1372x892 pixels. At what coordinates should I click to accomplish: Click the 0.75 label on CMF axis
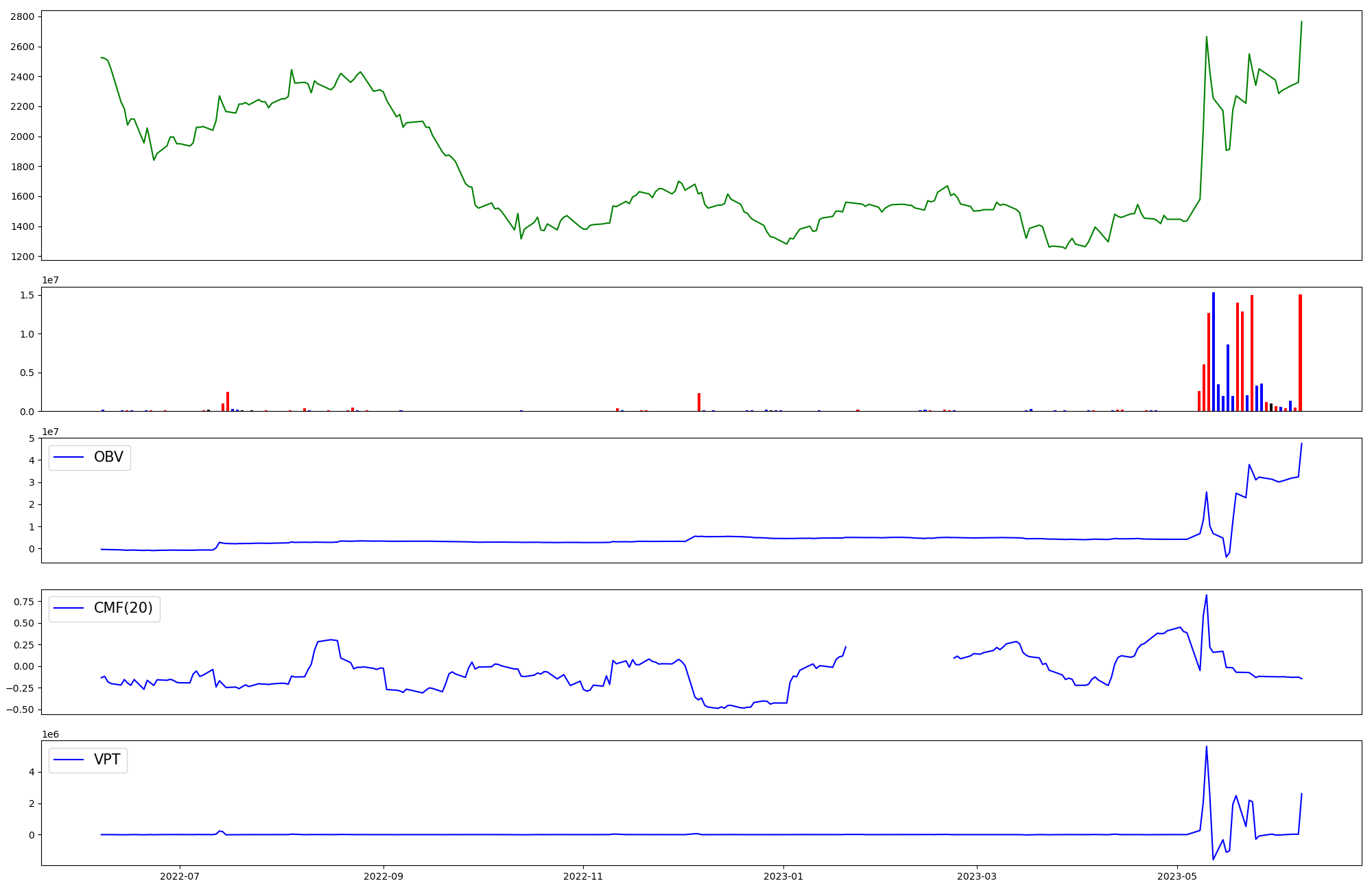24,602
